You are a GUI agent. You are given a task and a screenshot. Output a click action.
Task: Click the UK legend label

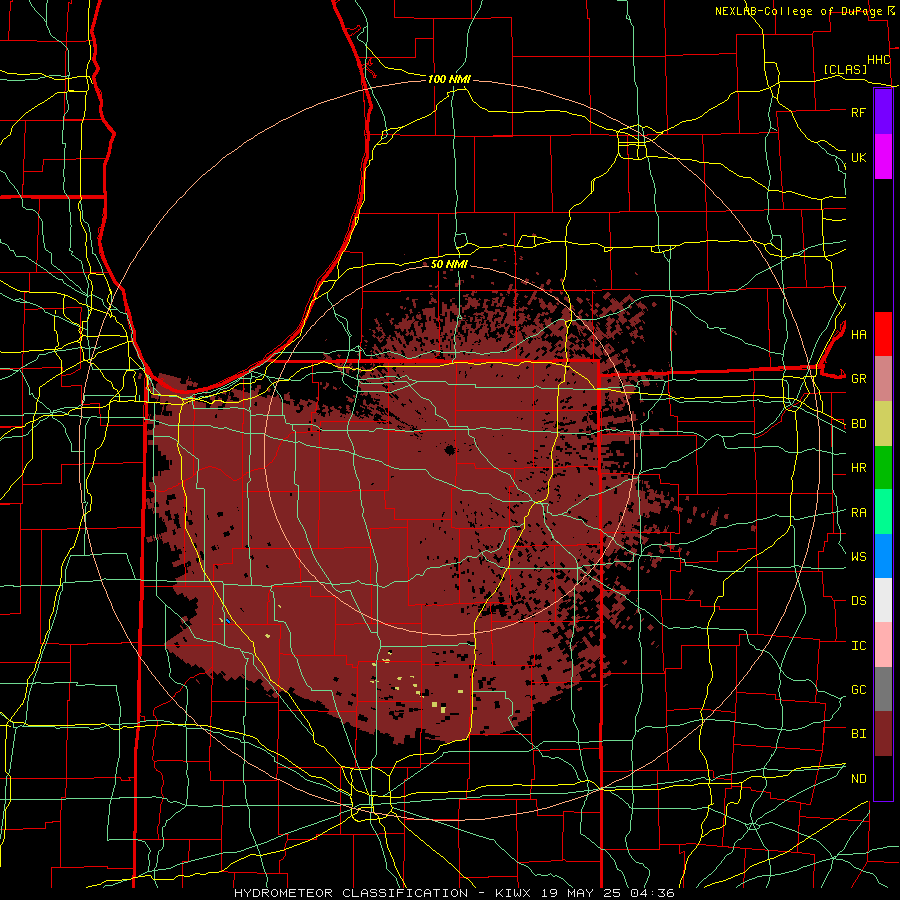click(x=858, y=157)
